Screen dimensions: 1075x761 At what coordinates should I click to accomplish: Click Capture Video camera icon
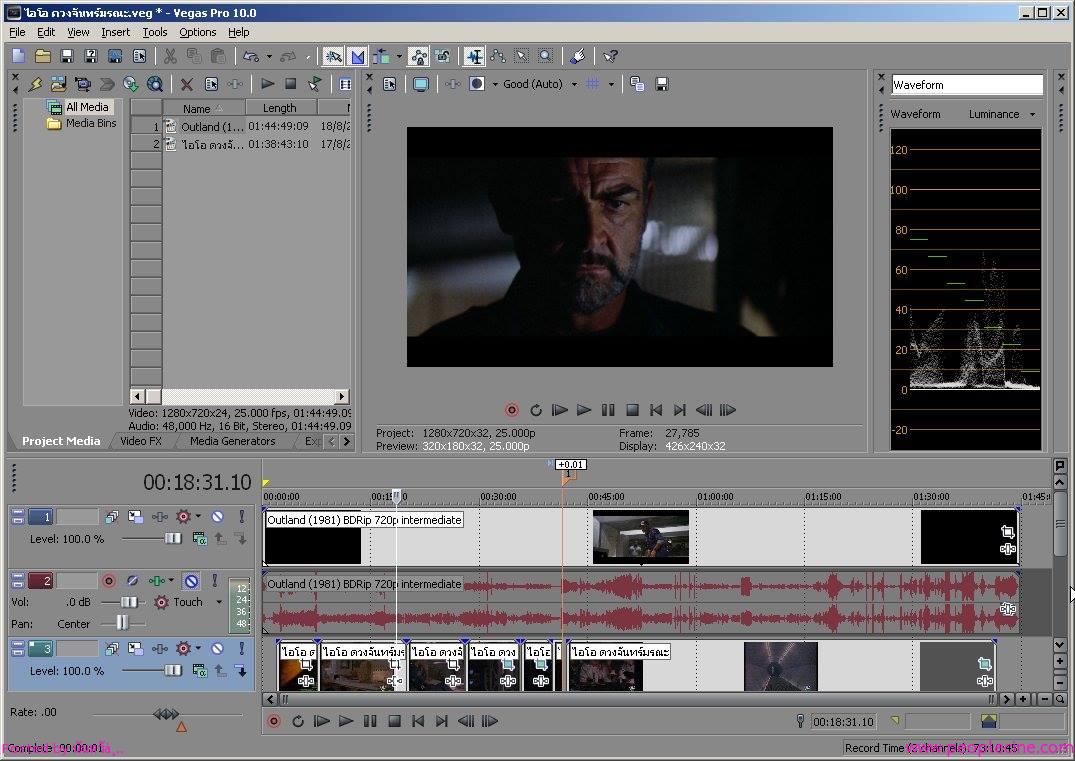coord(83,84)
